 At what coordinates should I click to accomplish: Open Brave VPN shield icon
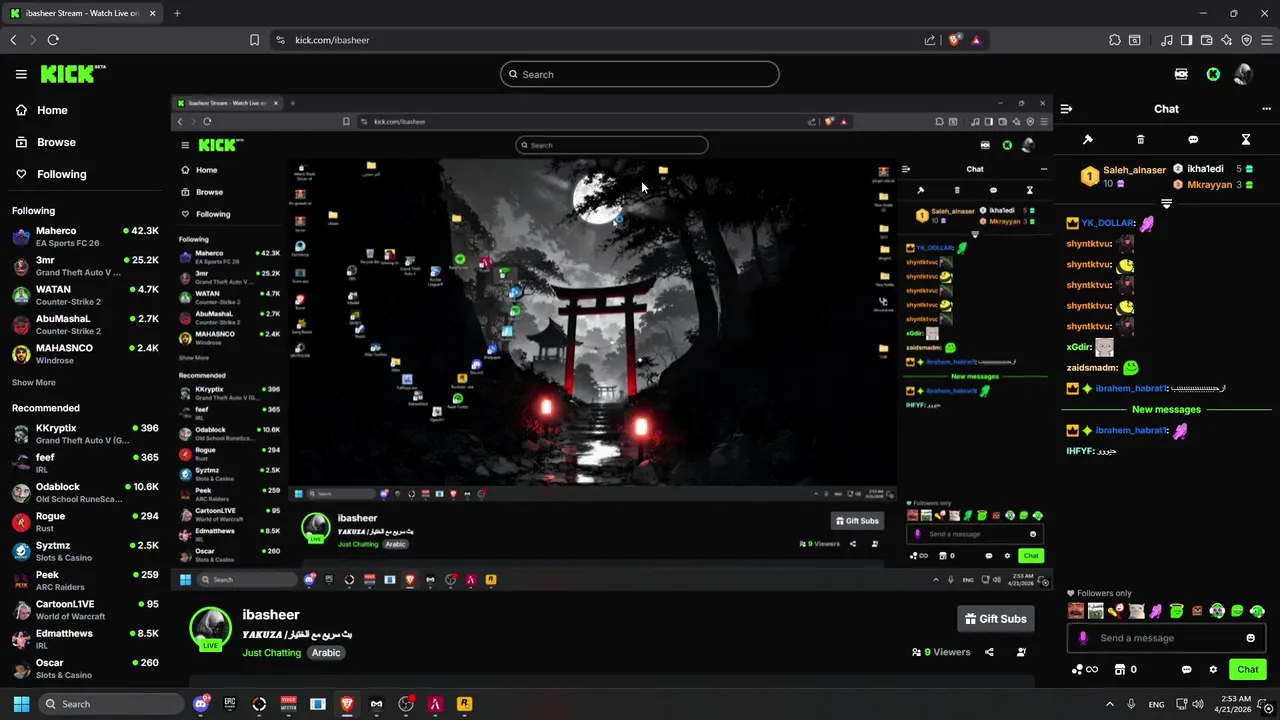point(1247,40)
